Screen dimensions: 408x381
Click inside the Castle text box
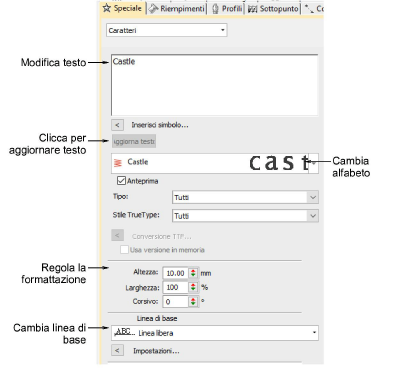click(215, 85)
